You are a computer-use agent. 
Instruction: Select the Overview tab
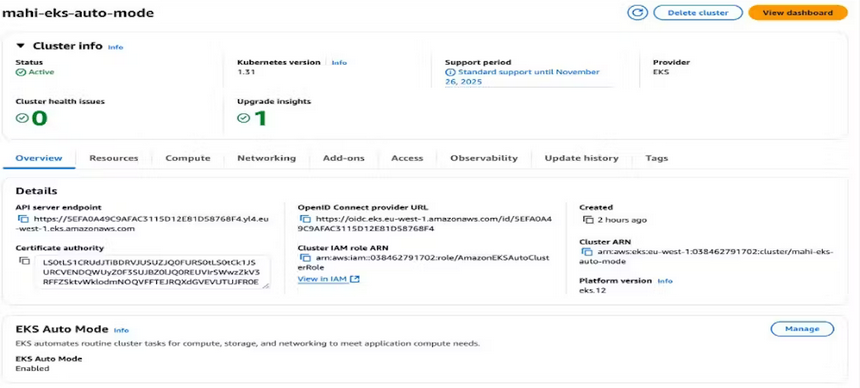tap(38, 158)
